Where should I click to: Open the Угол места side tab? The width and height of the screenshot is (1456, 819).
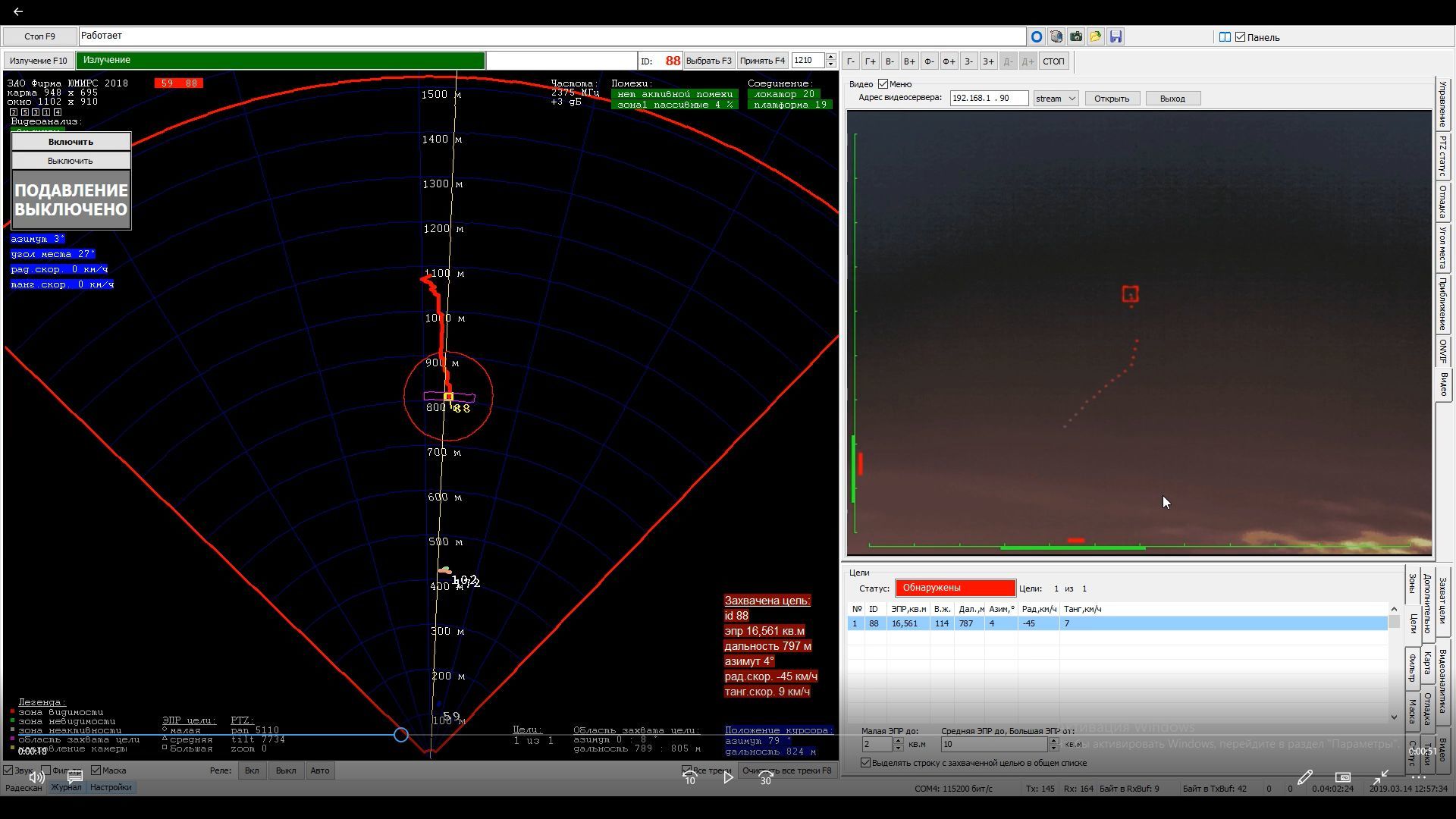tap(1443, 248)
